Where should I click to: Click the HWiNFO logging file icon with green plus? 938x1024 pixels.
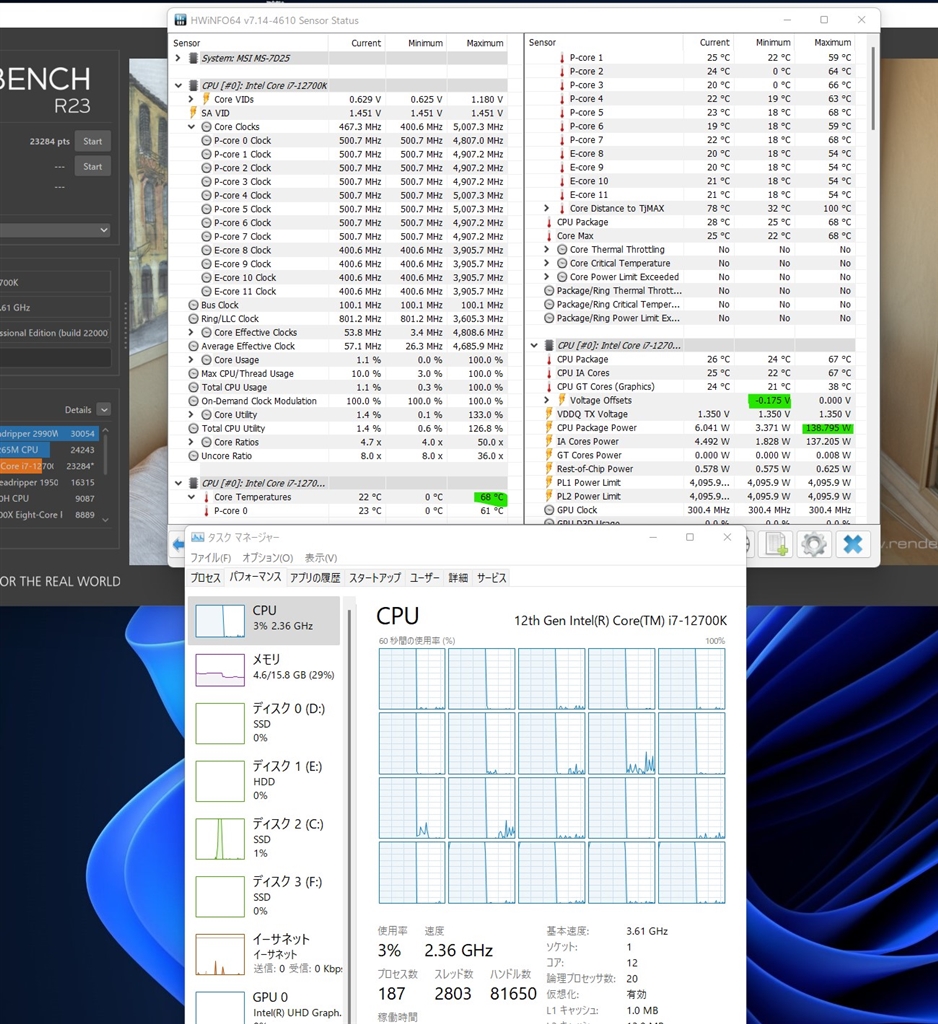click(776, 544)
